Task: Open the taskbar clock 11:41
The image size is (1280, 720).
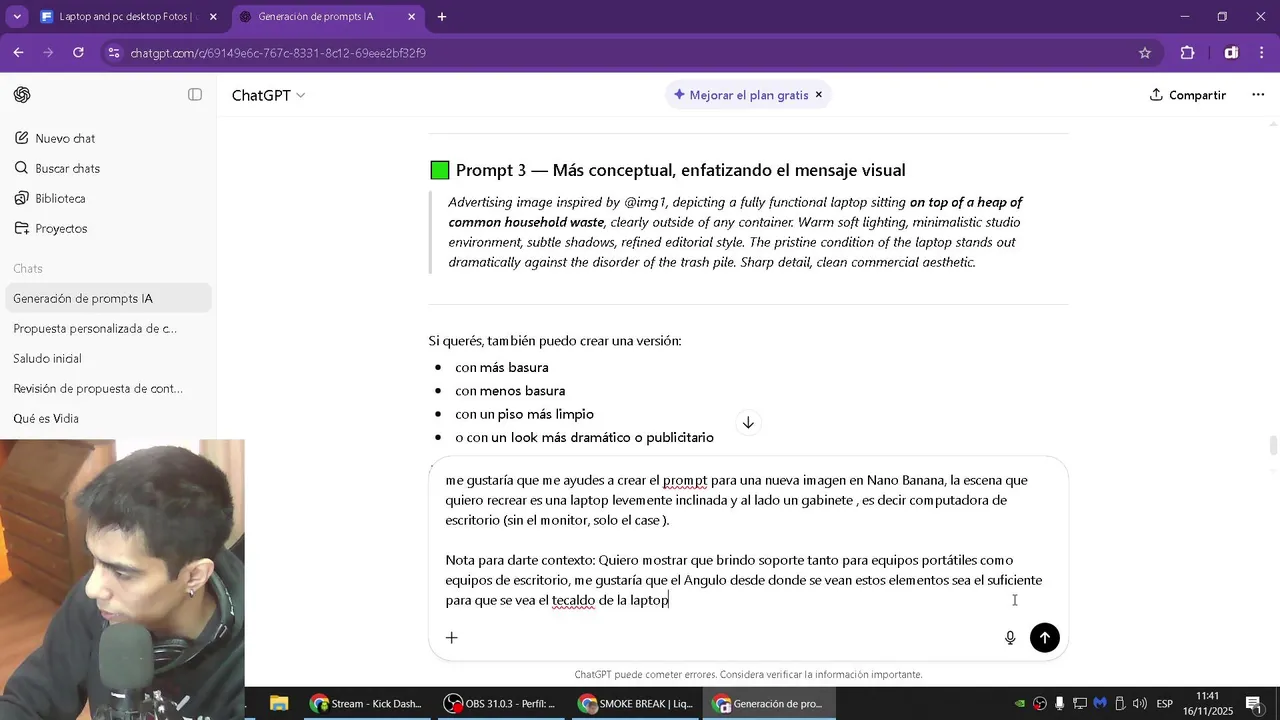Action: coord(1208,704)
